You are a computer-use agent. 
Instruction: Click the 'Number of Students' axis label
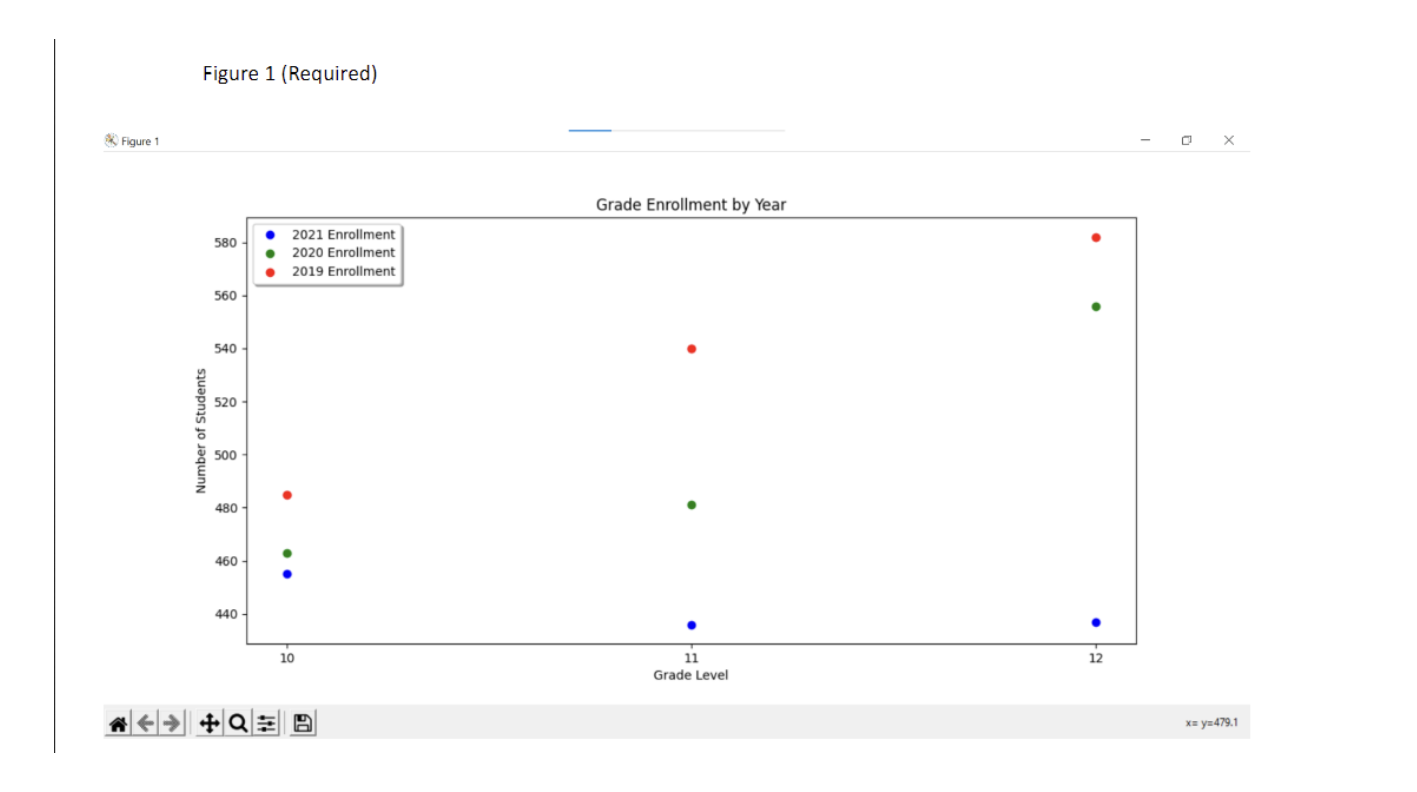coord(201,431)
